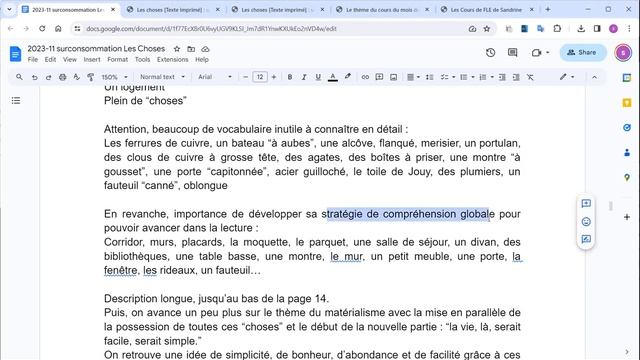Open the Arial font dropdown
640x360 pixels.
click(215, 77)
